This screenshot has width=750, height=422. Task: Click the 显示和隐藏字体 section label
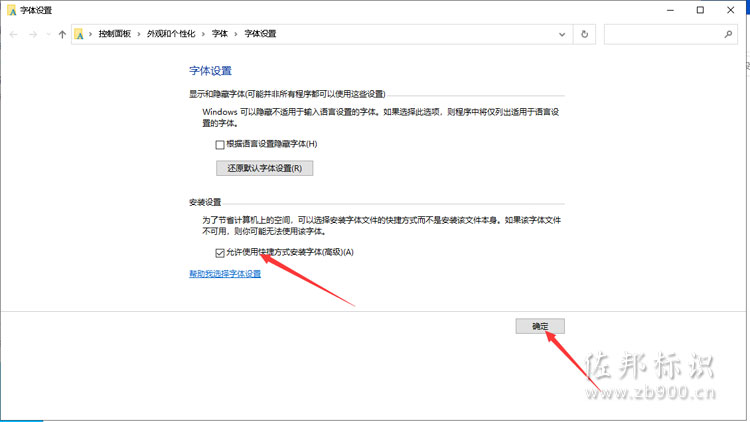click(287, 94)
